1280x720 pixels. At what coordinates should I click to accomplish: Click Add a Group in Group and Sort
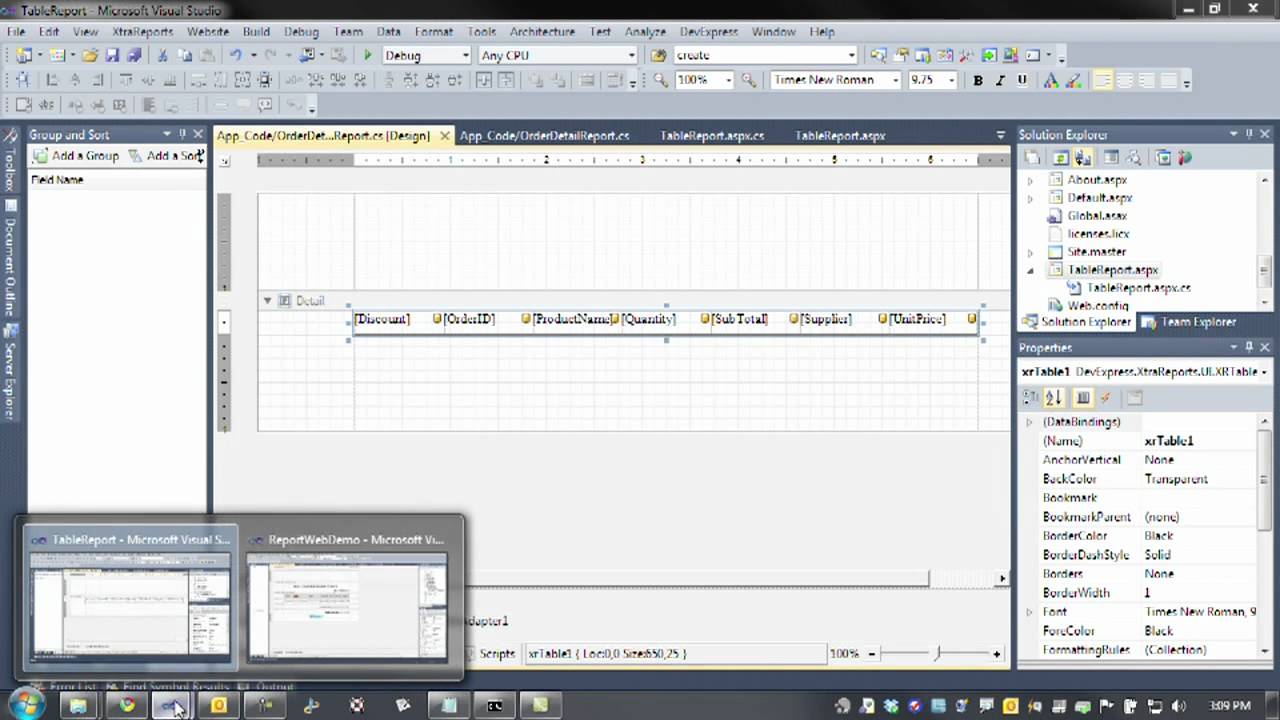point(77,156)
